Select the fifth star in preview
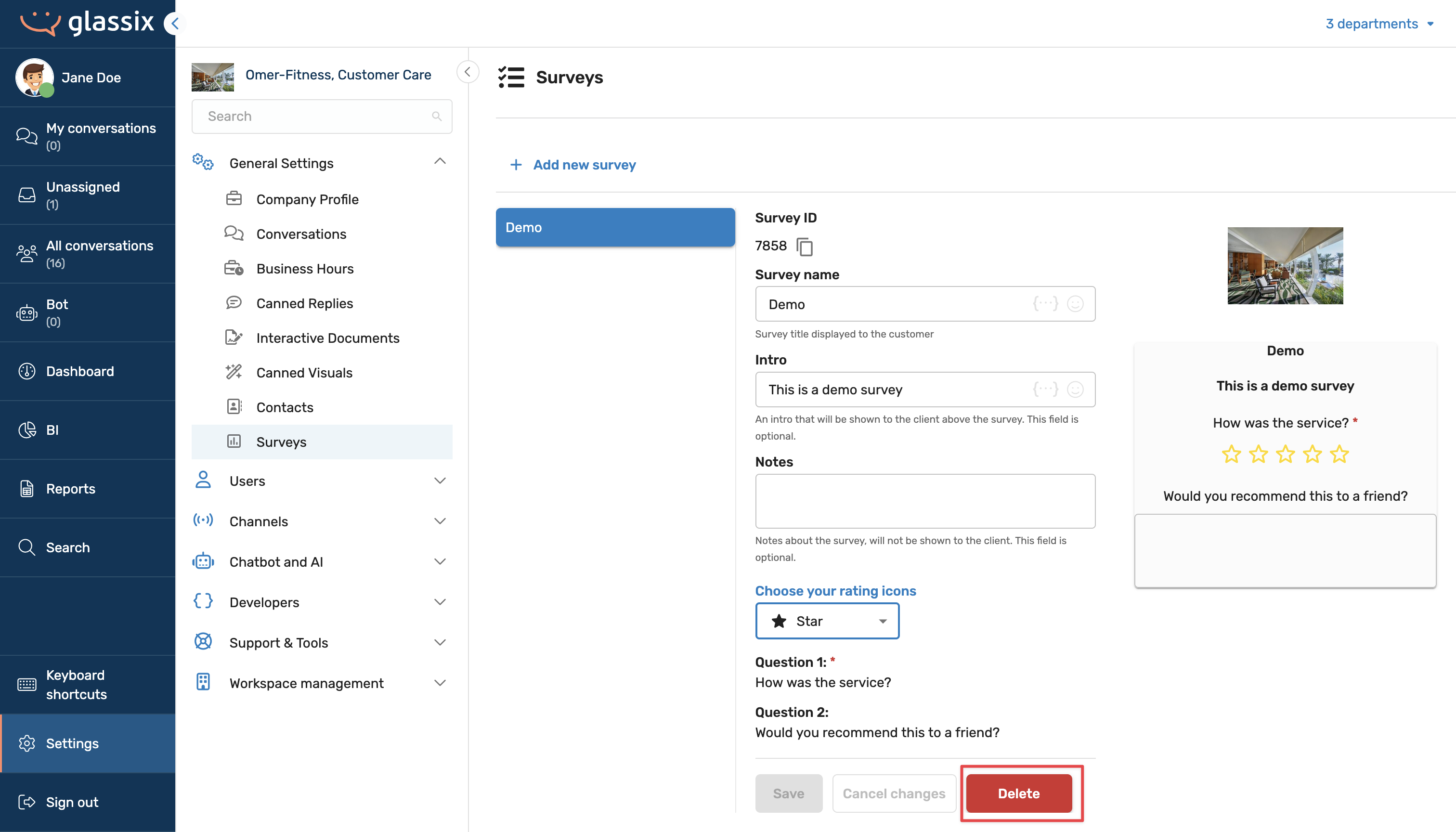 [1339, 455]
